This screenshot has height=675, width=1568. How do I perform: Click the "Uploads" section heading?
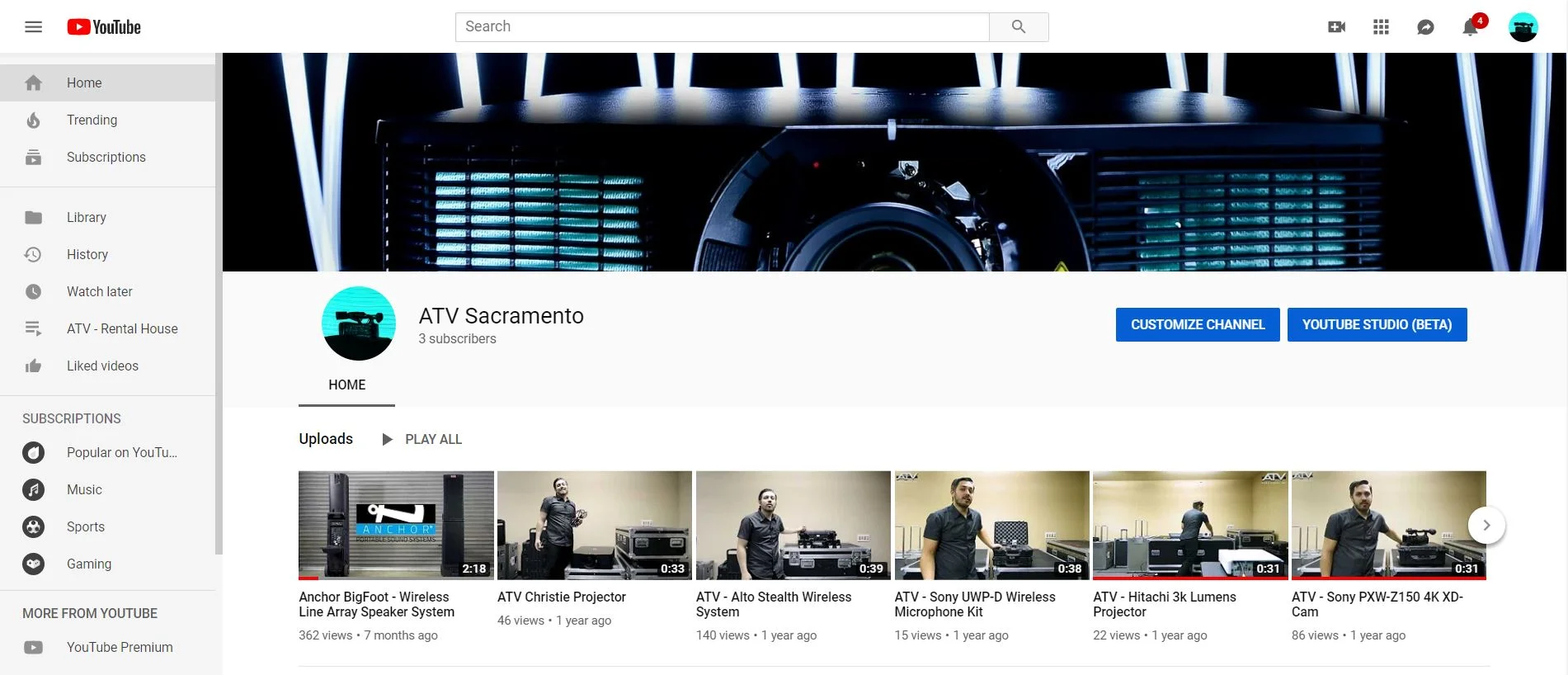coord(326,439)
